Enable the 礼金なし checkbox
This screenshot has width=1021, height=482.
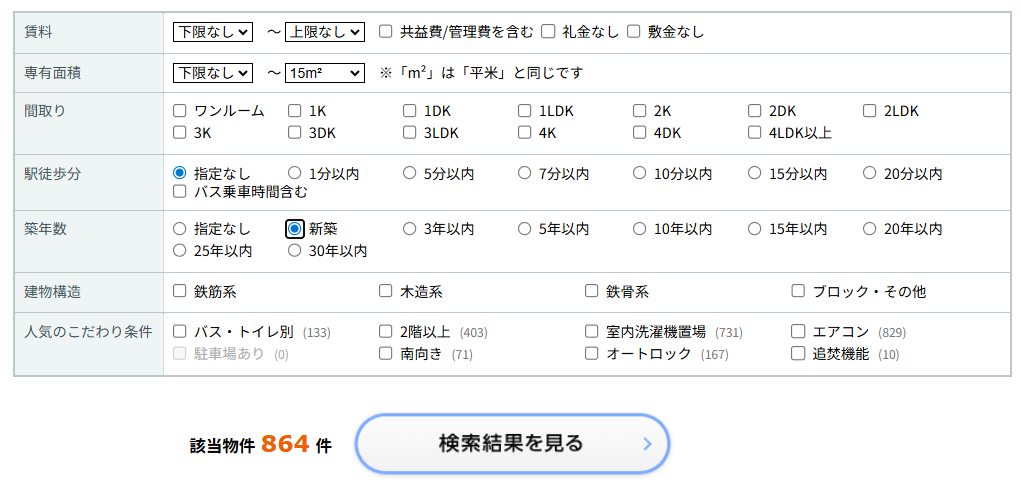coord(548,32)
